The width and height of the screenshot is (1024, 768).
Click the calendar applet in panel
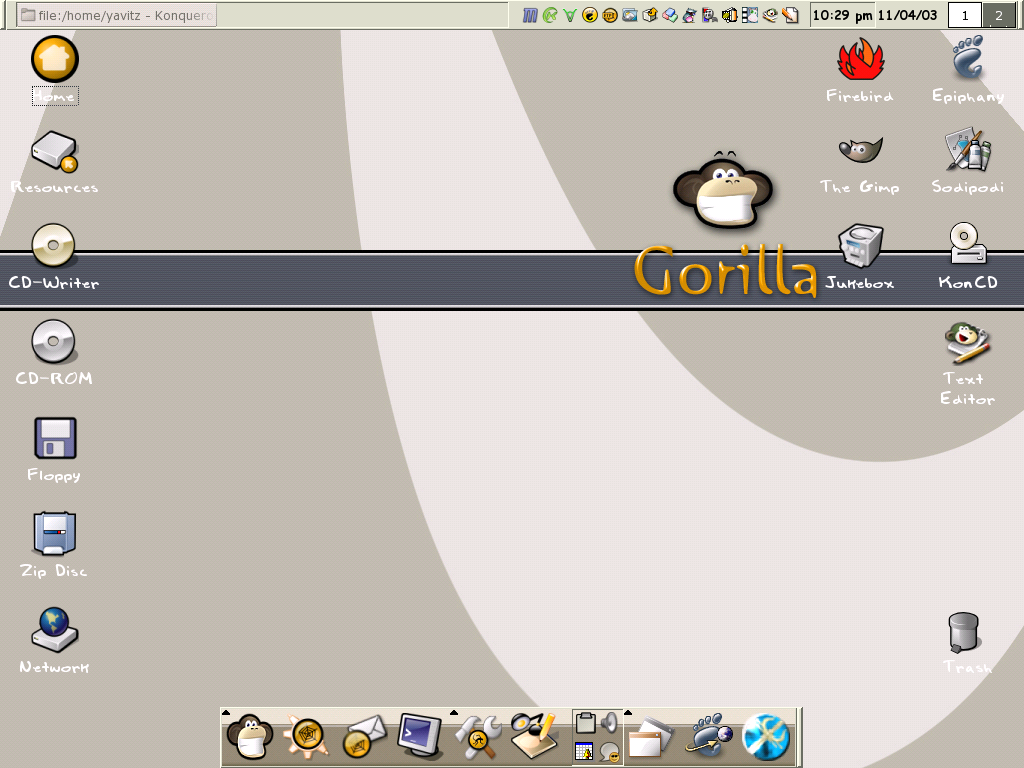coord(584,752)
